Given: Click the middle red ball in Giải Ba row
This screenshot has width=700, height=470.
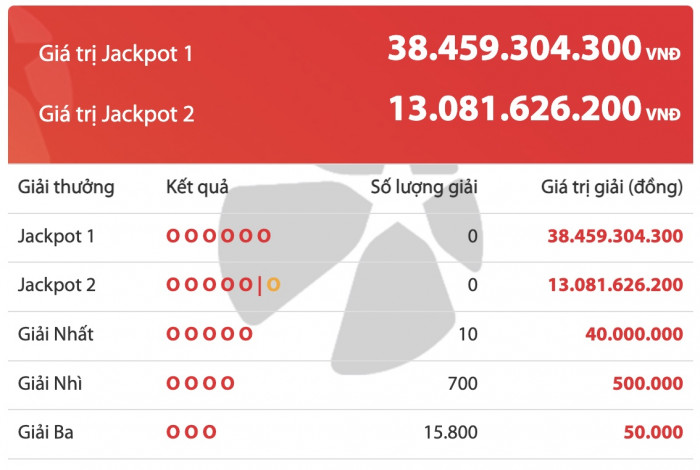Looking at the screenshot, I should 191,432.
